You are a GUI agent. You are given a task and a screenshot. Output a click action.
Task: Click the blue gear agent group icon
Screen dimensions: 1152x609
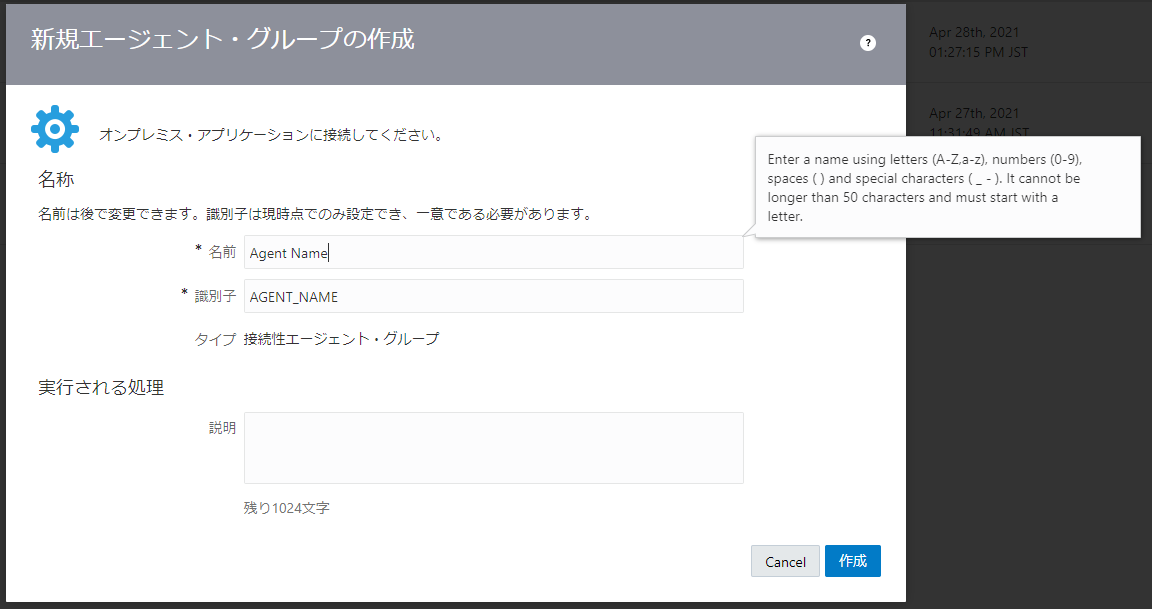[55, 129]
